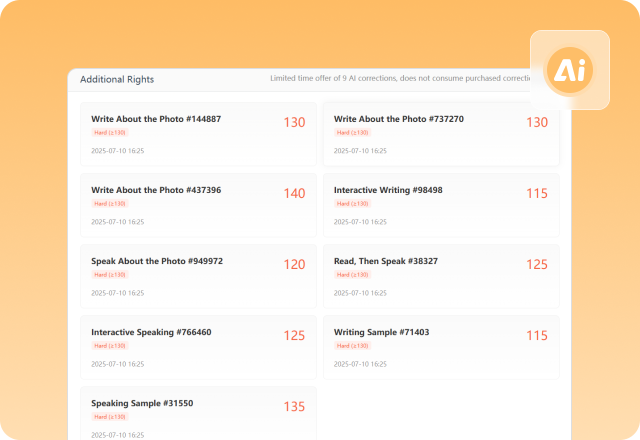
Task: Click Hard tag under Interactive Writing #98498
Action: [353, 203]
